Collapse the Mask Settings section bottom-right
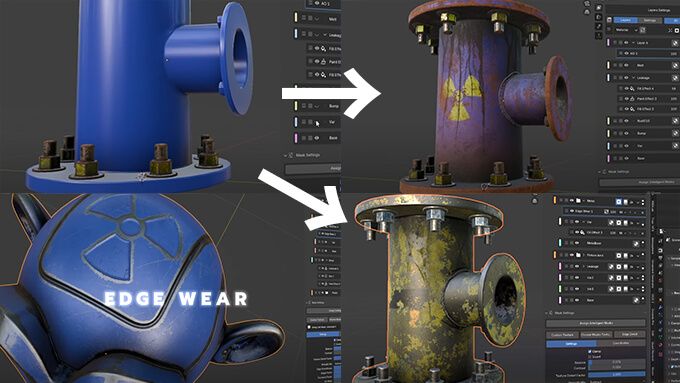Image resolution: width=680 pixels, height=383 pixels. coord(547,313)
